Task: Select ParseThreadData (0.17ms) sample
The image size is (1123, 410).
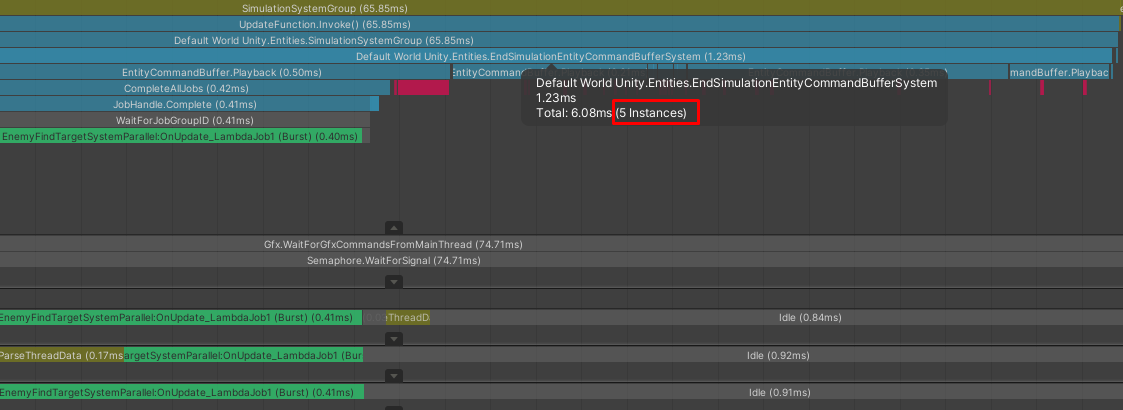Action: 62,355
